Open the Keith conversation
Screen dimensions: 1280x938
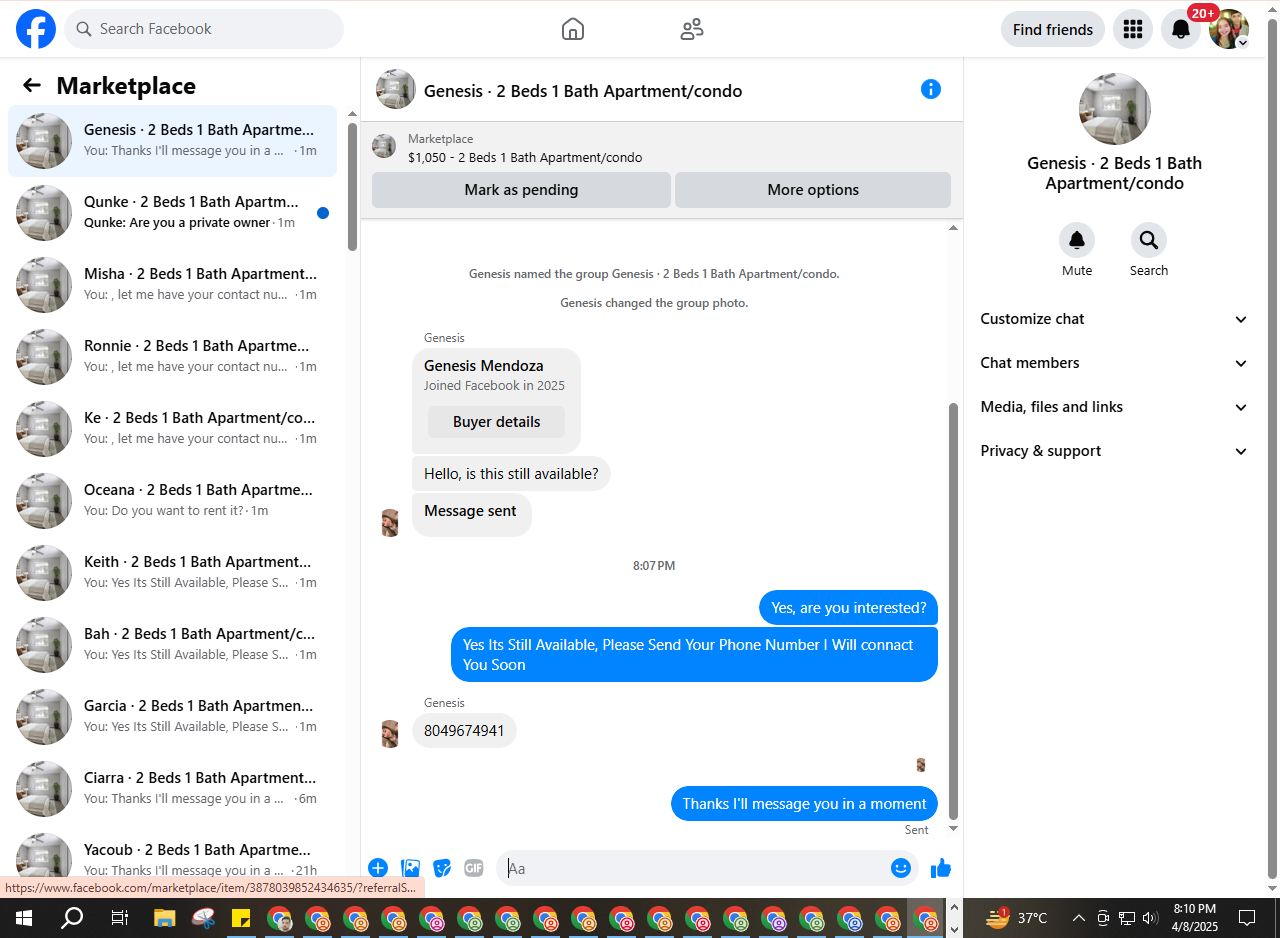[172, 573]
